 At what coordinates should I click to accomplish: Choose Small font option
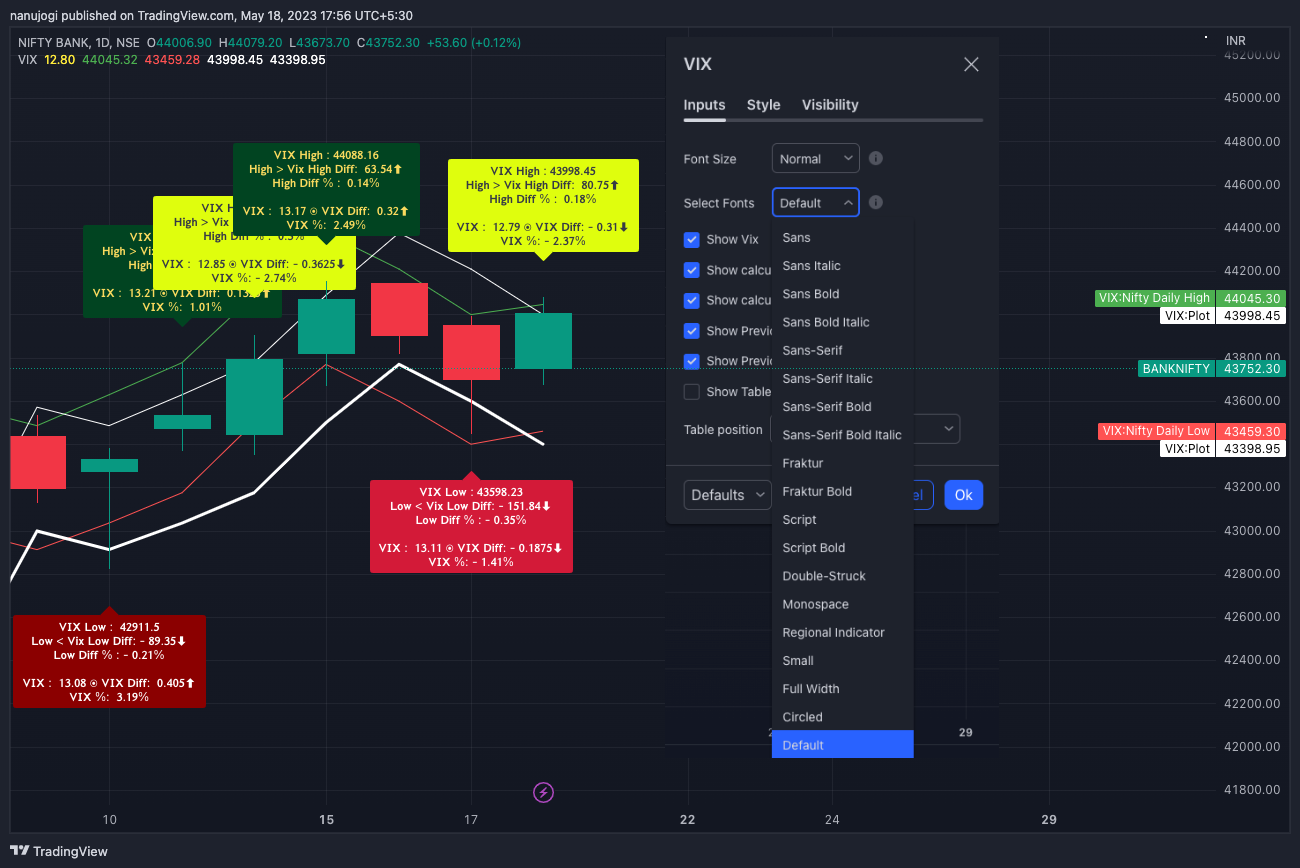click(842, 660)
